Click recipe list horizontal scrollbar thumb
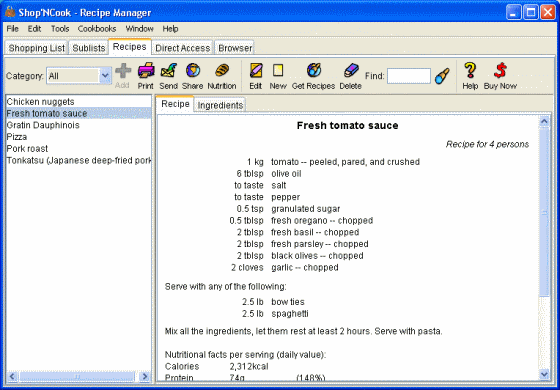This screenshot has width=560, height=390. [77, 376]
